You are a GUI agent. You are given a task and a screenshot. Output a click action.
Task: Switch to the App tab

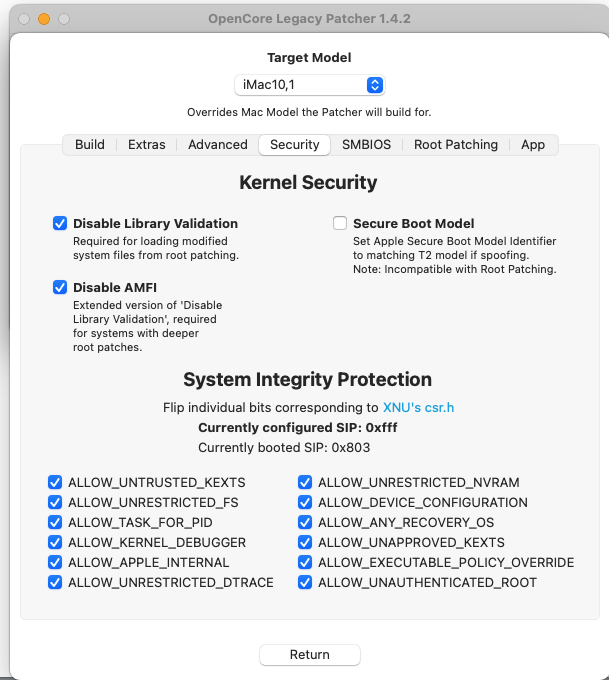tap(533, 144)
